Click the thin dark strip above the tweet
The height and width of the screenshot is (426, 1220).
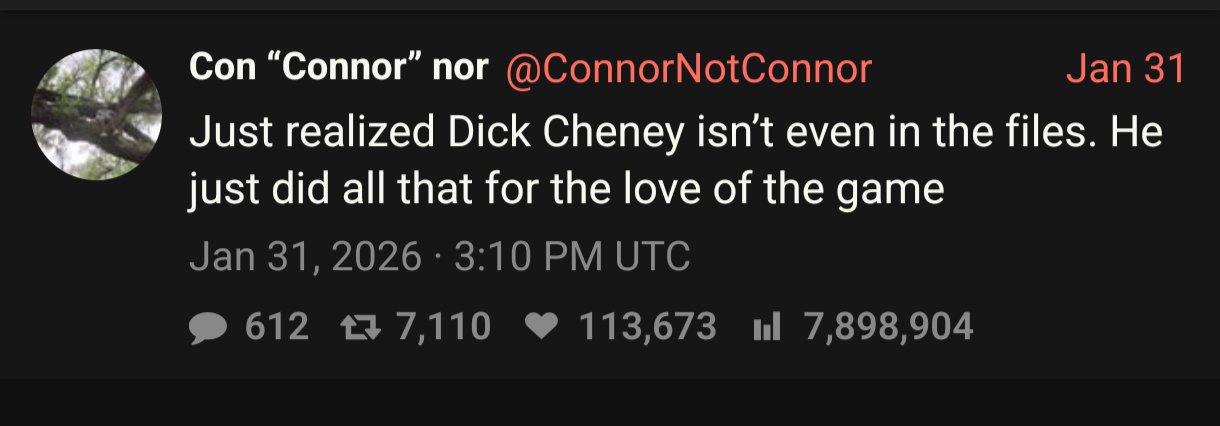[610, 5]
